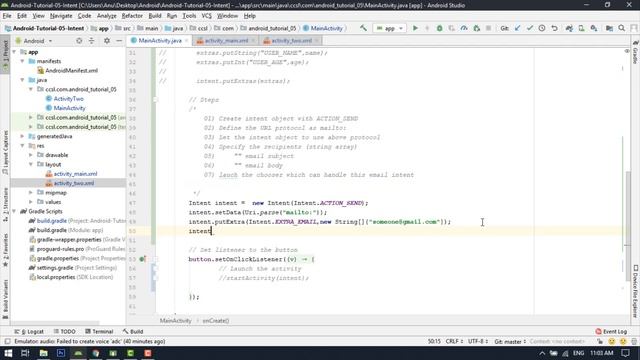Switch to the activity_main.xml editor tab

click(227, 41)
